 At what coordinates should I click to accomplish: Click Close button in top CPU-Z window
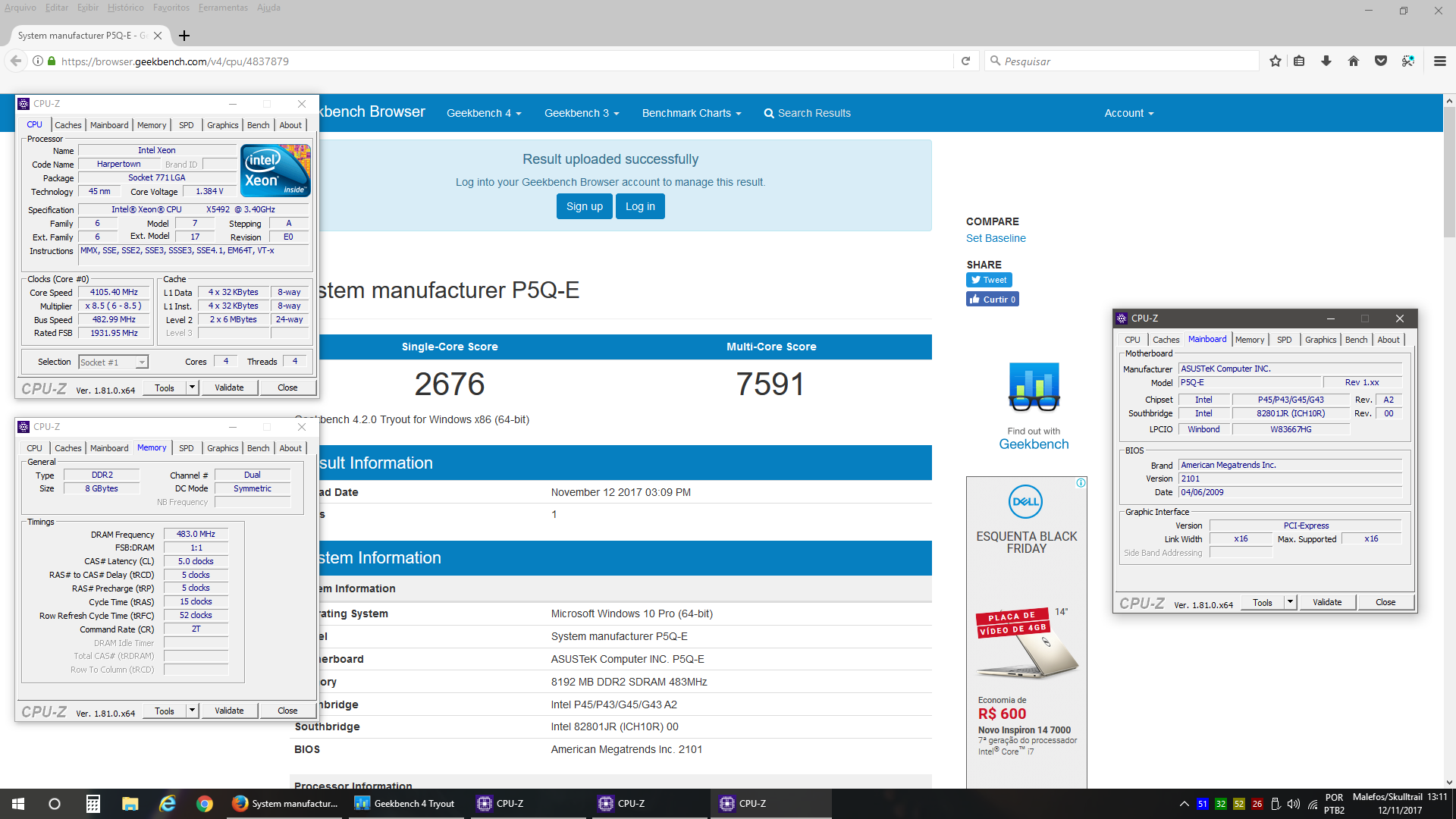(x=287, y=388)
